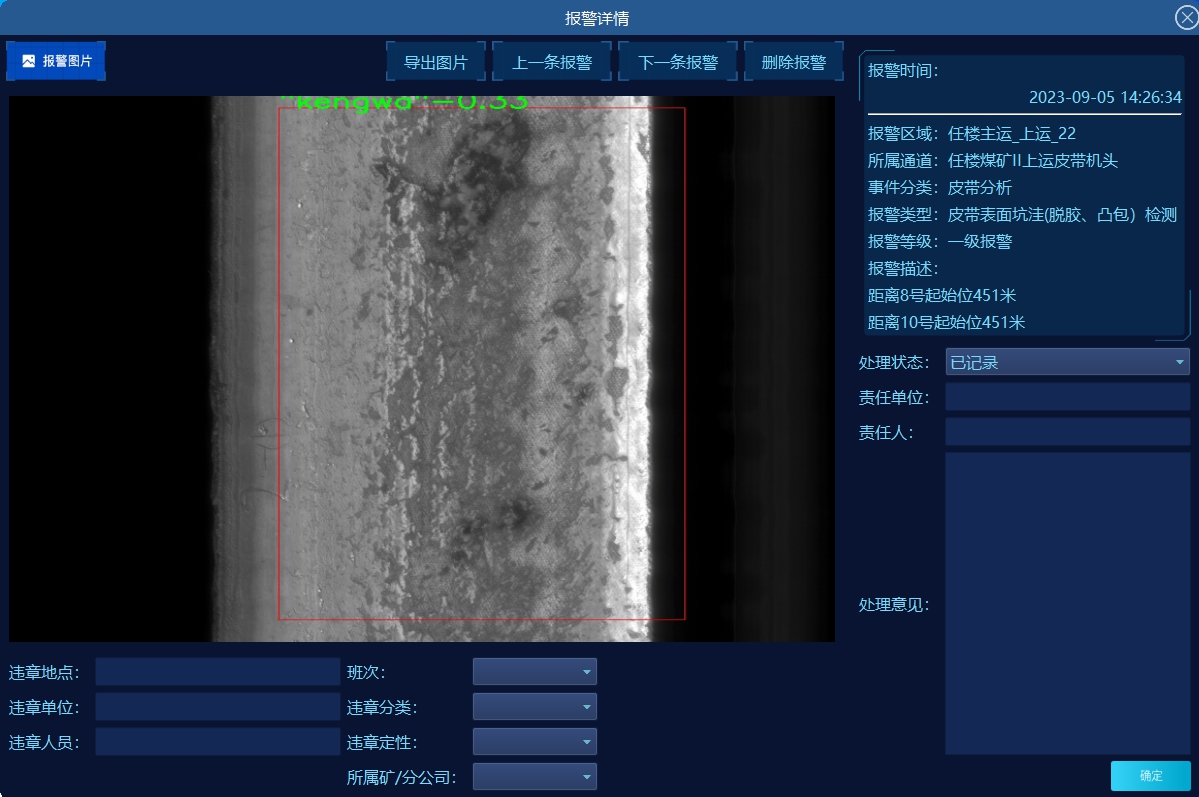Image resolution: width=1199 pixels, height=797 pixels.
Task: Focus the 责任单位 input field
Action: 1067,397
